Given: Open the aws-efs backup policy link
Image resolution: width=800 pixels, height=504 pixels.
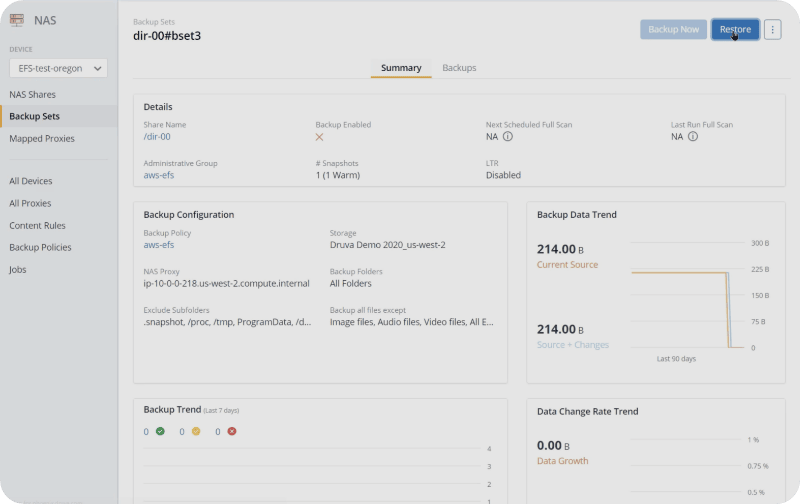Looking at the screenshot, I should [x=160, y=244].
